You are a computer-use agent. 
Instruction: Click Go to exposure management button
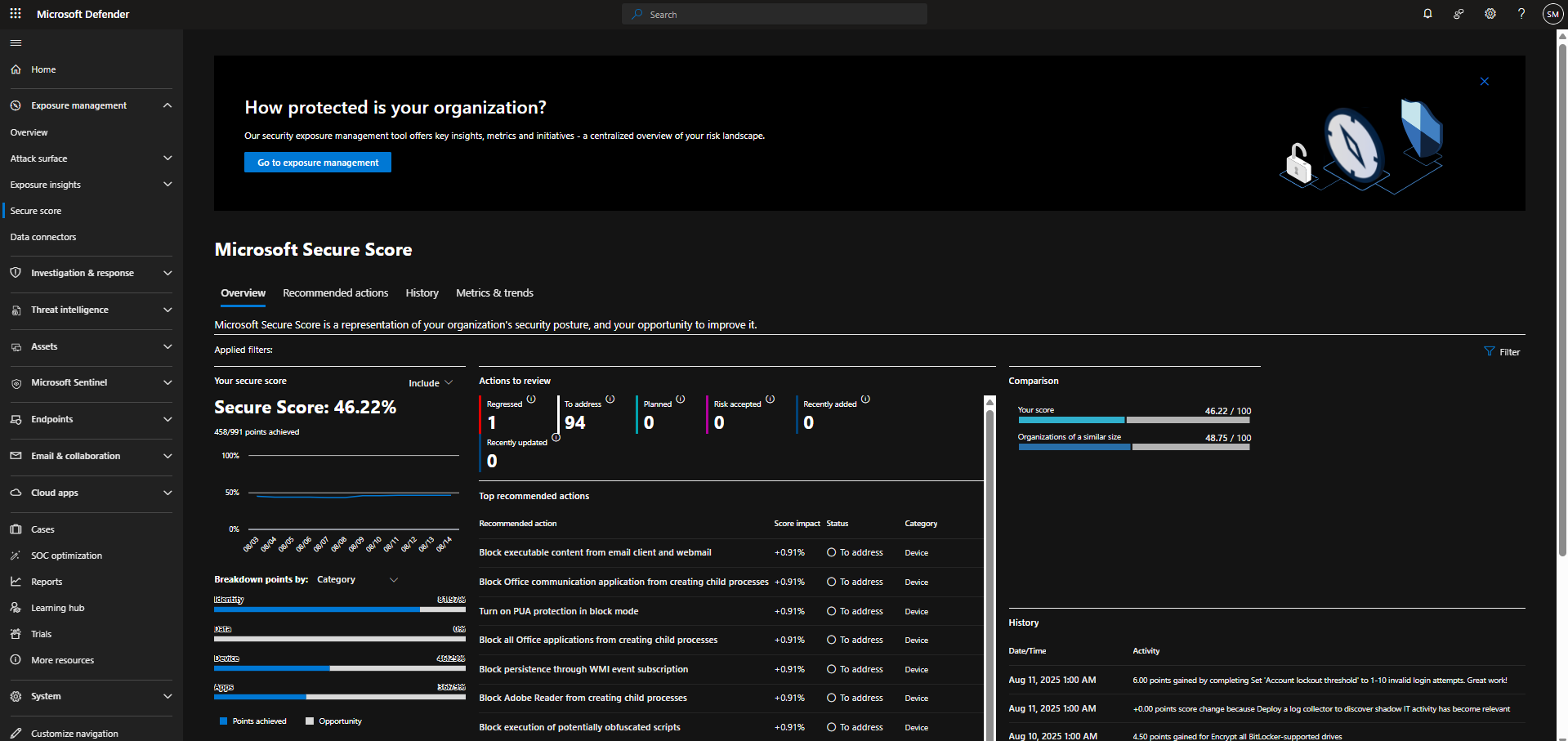pyautogui.click(x=318, y=163)
